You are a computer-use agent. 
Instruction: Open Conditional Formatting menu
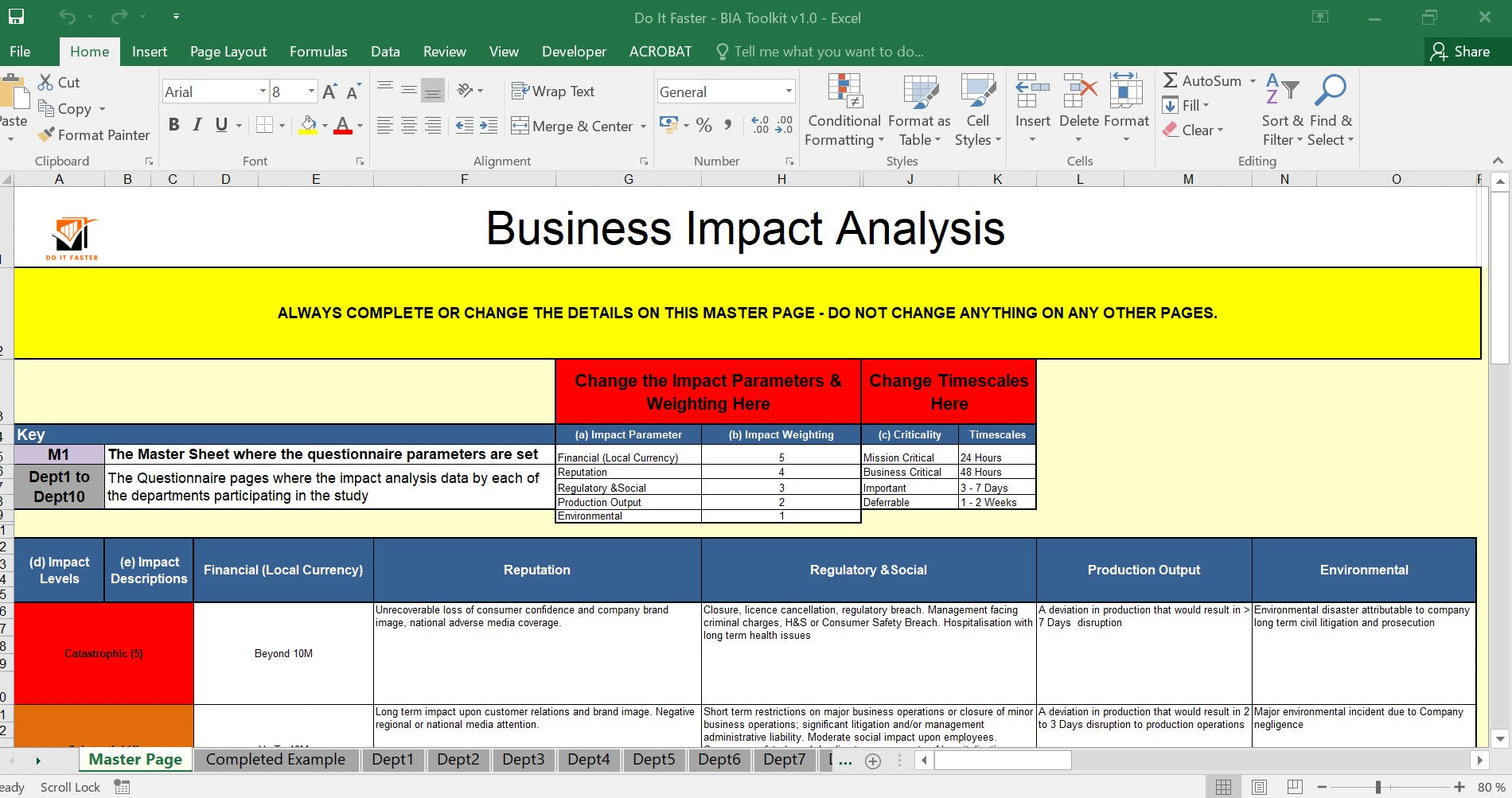844,111
